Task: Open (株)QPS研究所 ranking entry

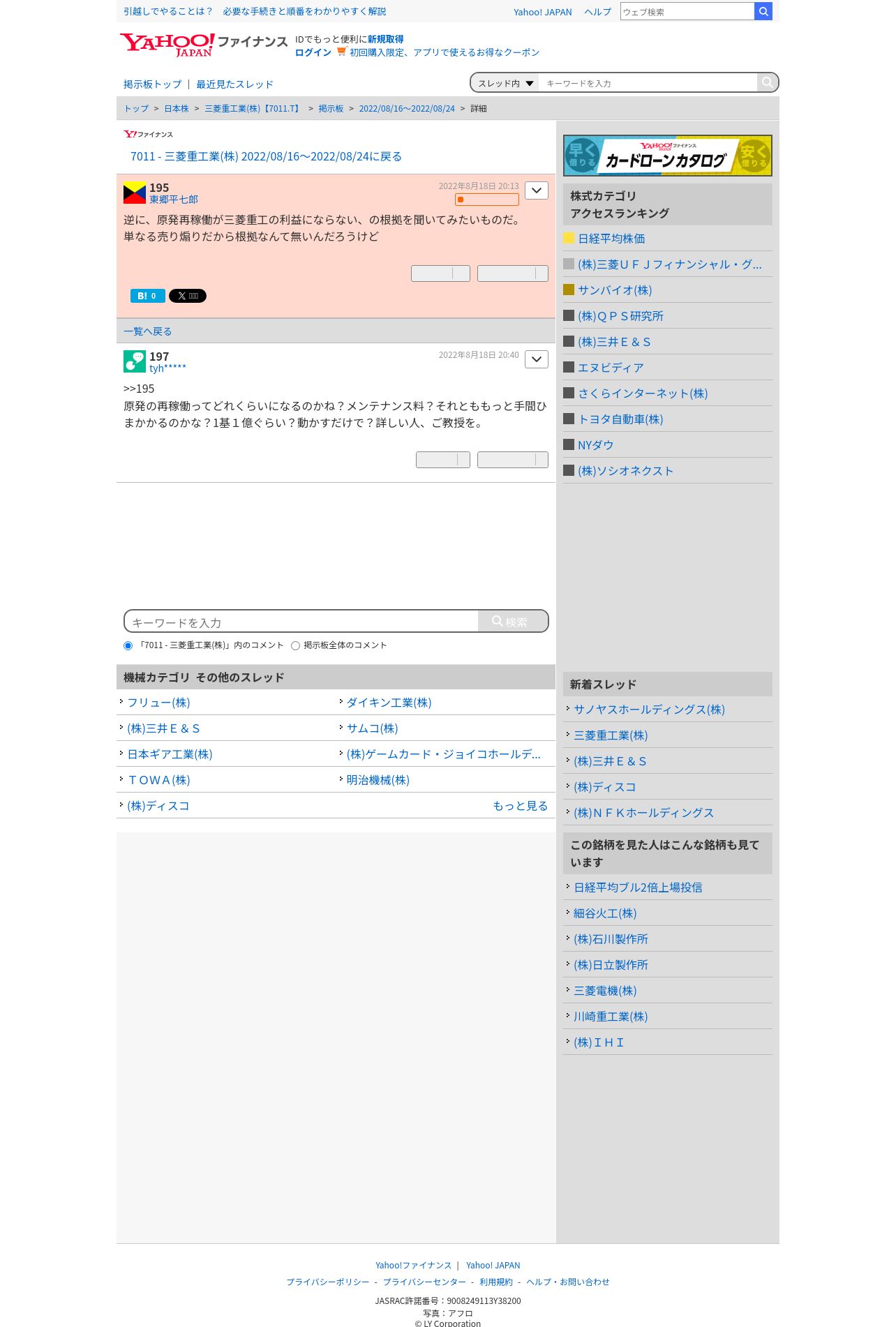Action: (620, 316)
